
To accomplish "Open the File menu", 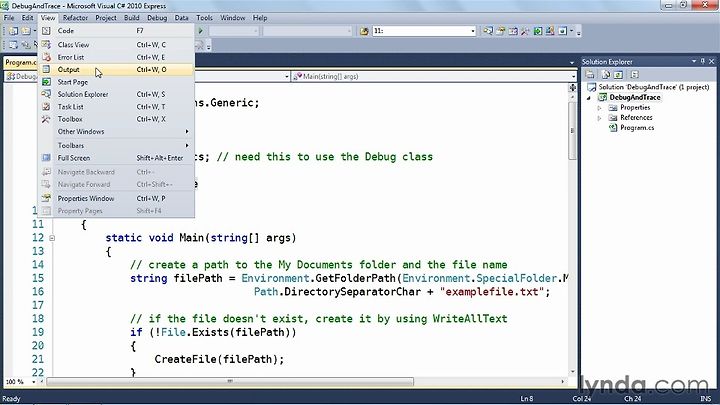I will (9, 18).
